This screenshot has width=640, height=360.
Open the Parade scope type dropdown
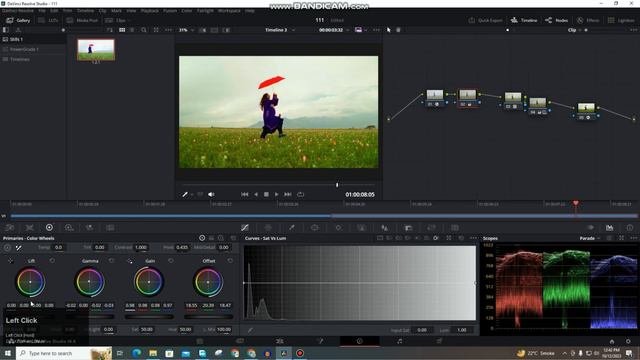point(590,238)
